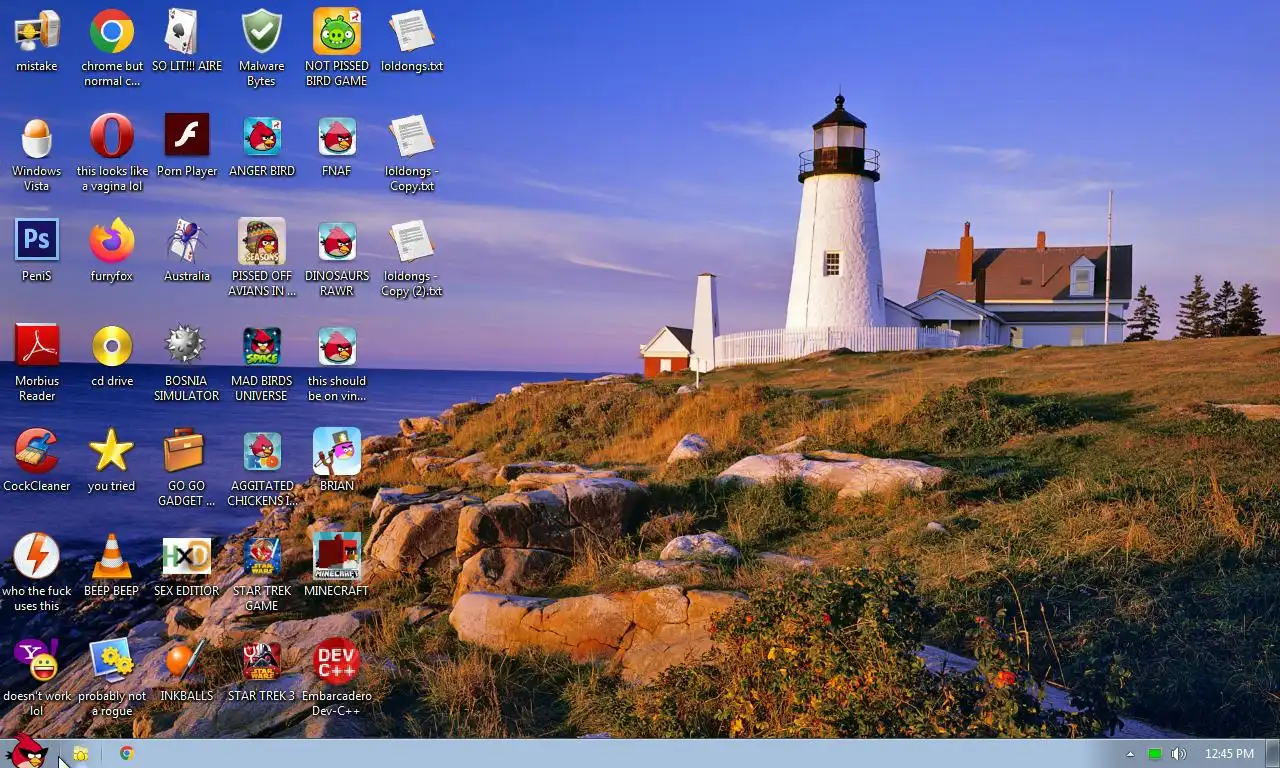The image size is (1280, 768).
Task: Open the 'MAD BIRDS UNIVERSE' Space icon
Action: 262,362
